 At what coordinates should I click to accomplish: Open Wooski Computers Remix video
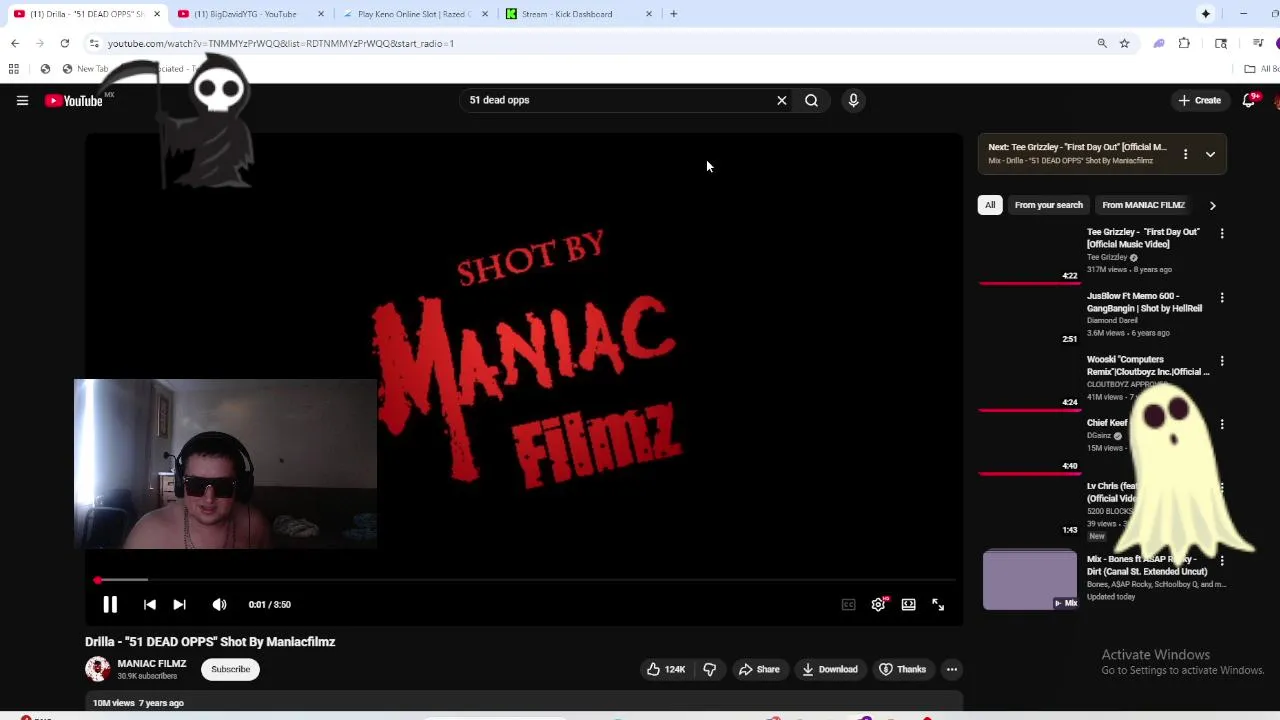(1148, 365)
